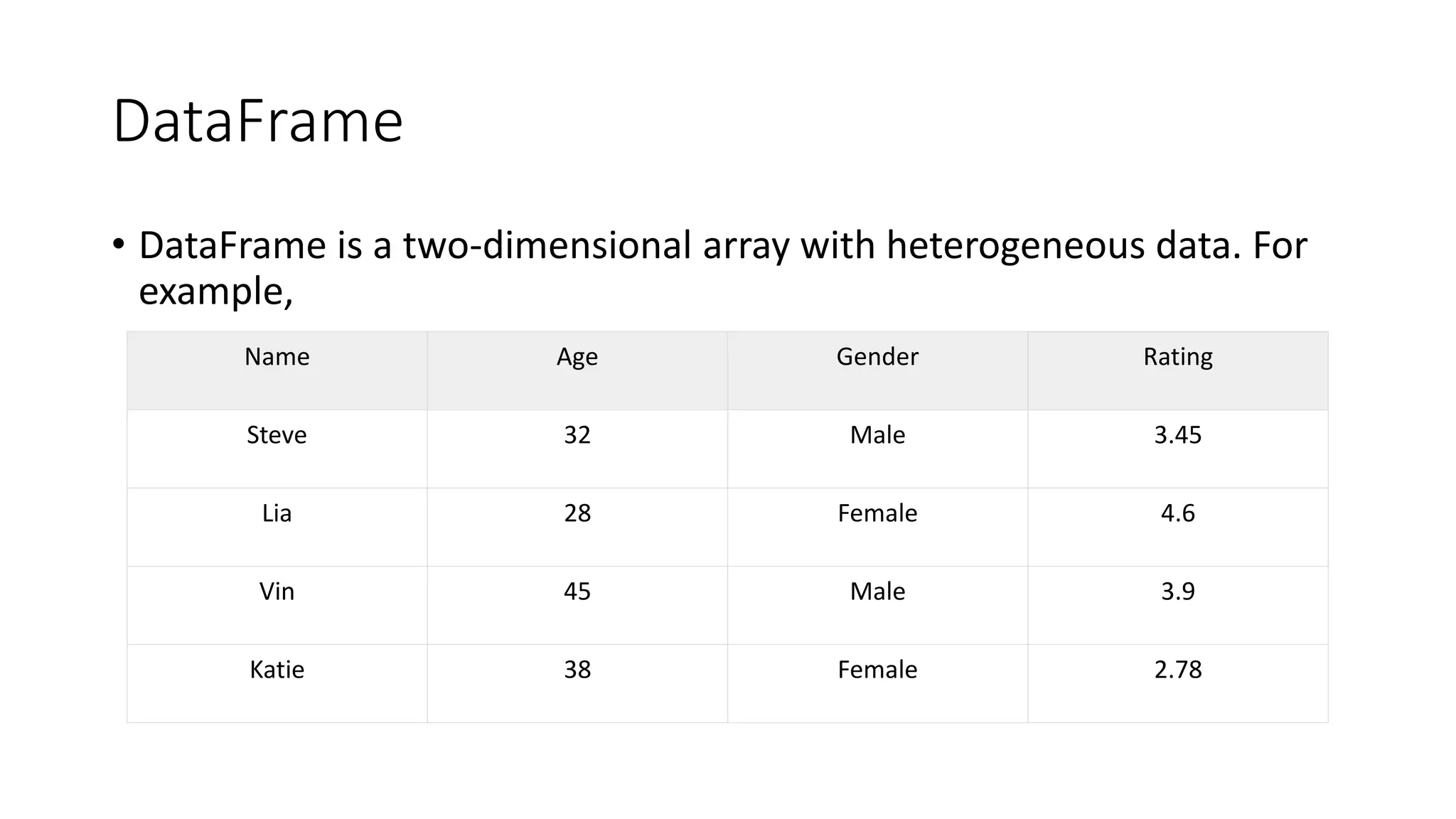This screenshot has height=819, width=1456.
Task: Select the age value 45
Action: pyautogui.click(x=577, y=591)
